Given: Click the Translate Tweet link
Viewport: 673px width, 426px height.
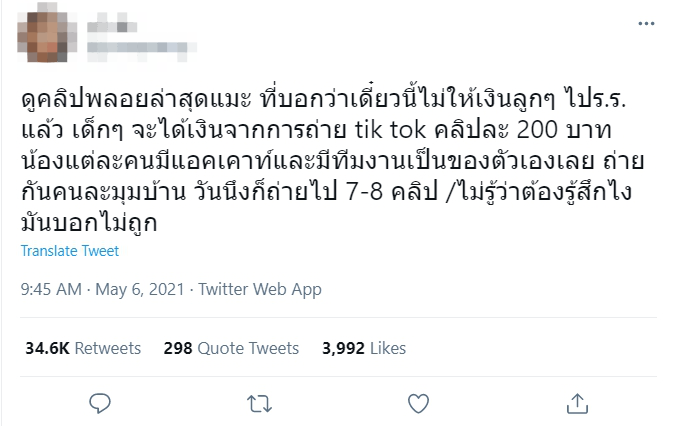Looking at the screenshot, I should tap(69, 251).
